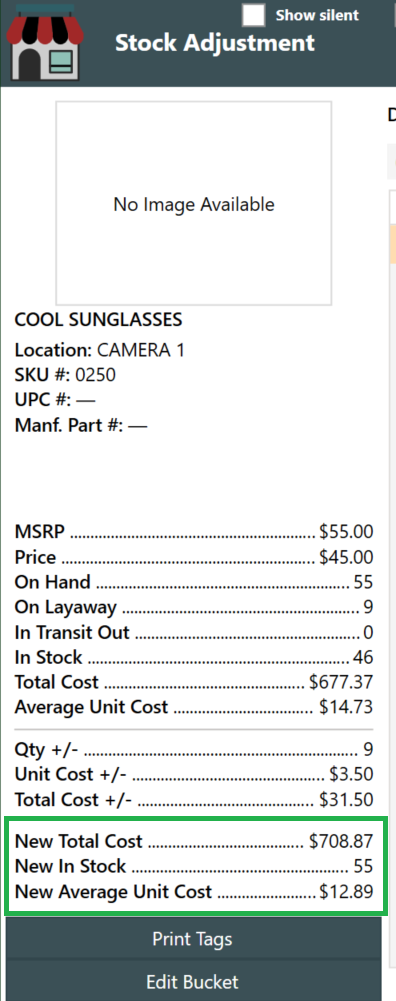The width and height of the screenshot is (396, 1001).
Task: Click the SKU # 0250 text
Action: point(65,375)
